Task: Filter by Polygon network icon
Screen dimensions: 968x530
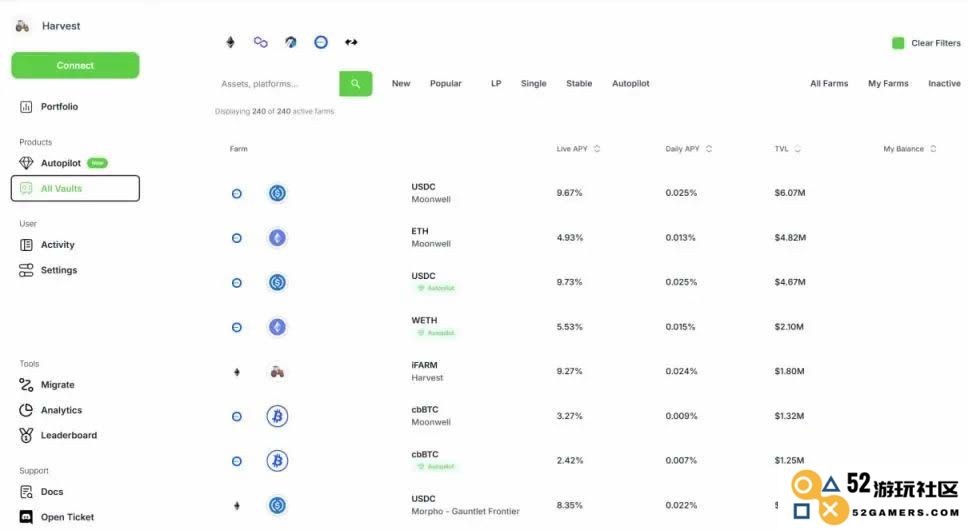Action: click(x=261, y=42)
